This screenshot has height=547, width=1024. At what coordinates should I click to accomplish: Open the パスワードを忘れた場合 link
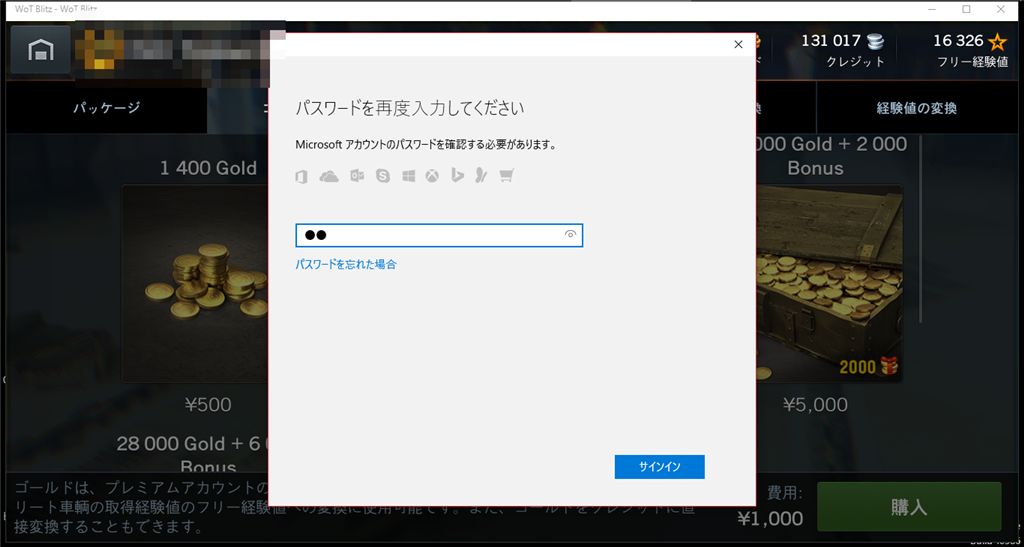[x=345, y=264]
